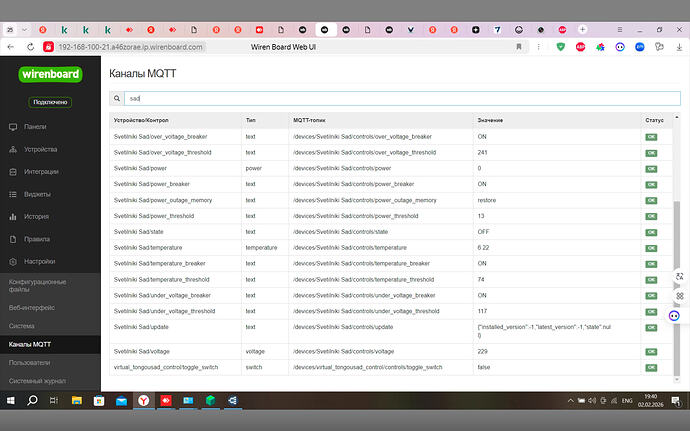Click the table vertical scrollbar
The image size is (690, 431).
pyautogui.click(x=676, y=285)
